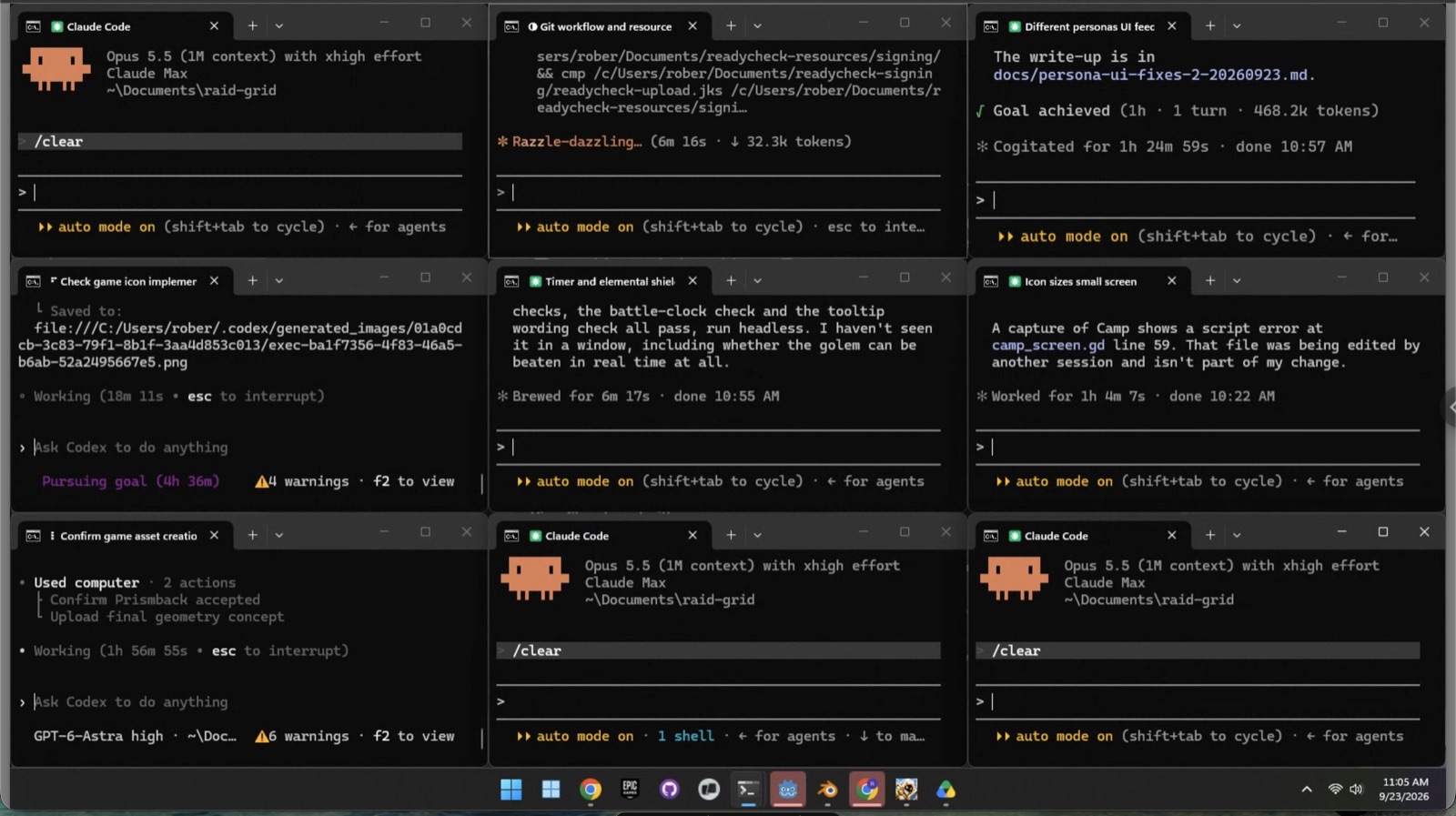Image resolution: width=1456 pixels, height=816 pixels.
Task: Add new tab in Icon sizes window
Action: pyautogui.click(x=1210, y=281)
